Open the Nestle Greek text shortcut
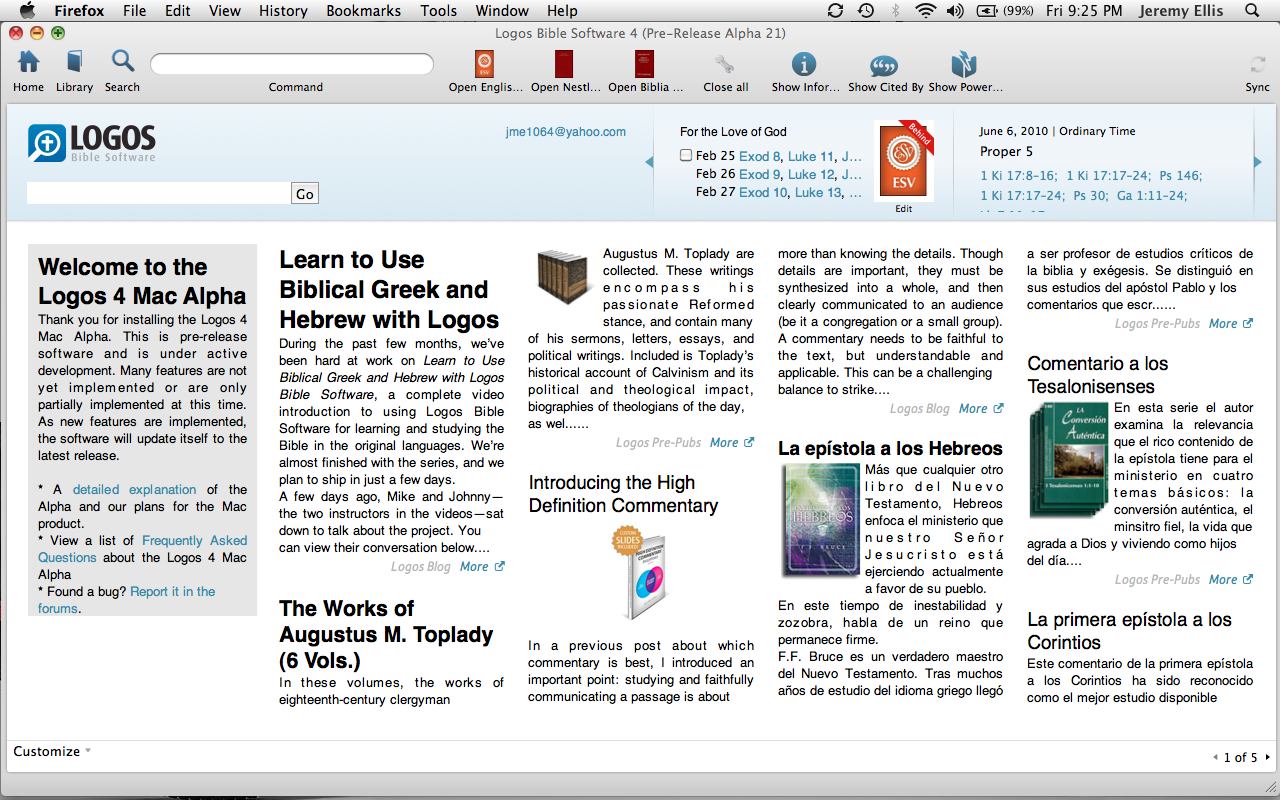Image resolution: width=1280 pixels, height=800 pixels. click(x=565, y=64)
